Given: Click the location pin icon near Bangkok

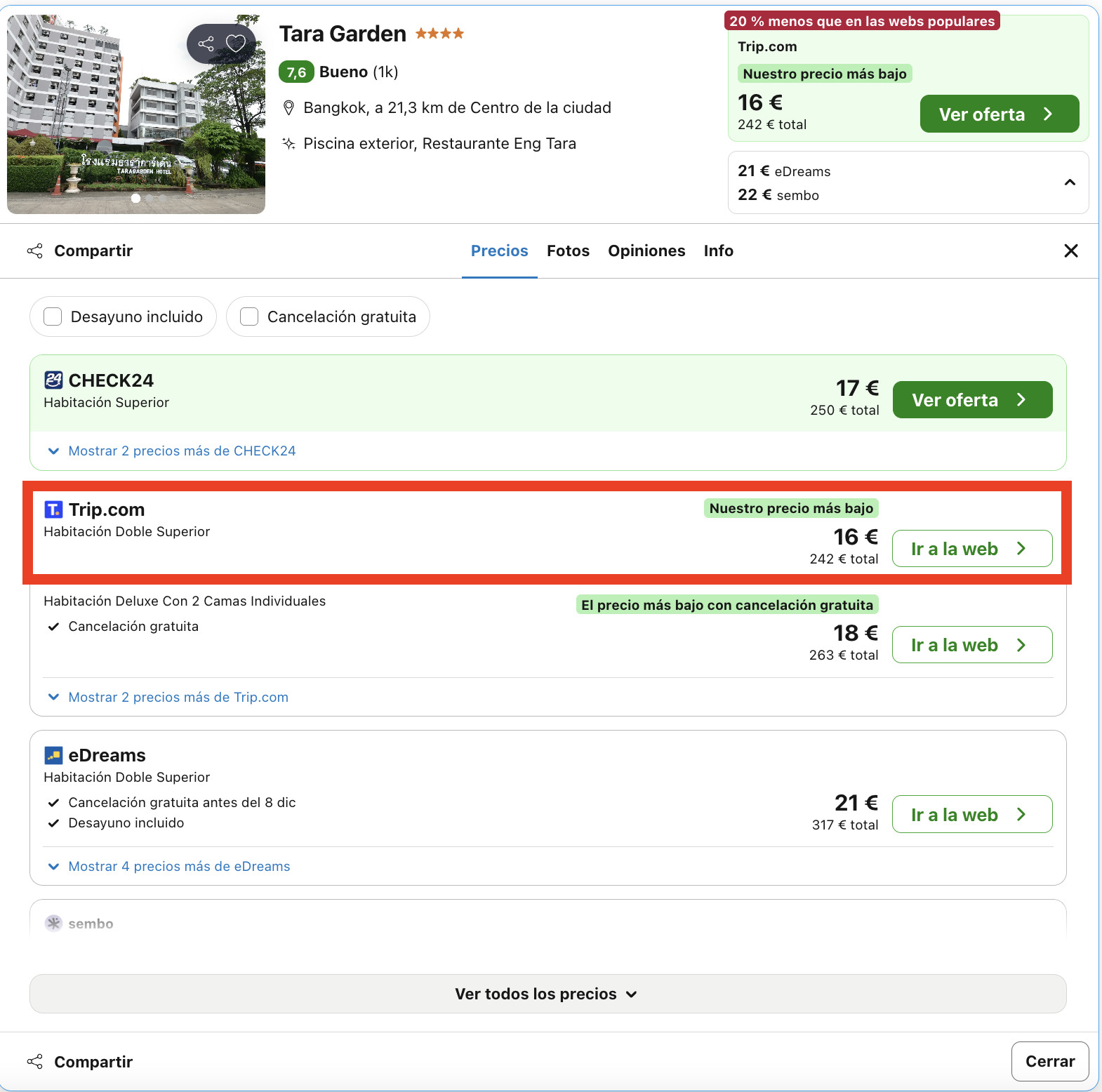Looking at the screenshot, I should [288, 108].
